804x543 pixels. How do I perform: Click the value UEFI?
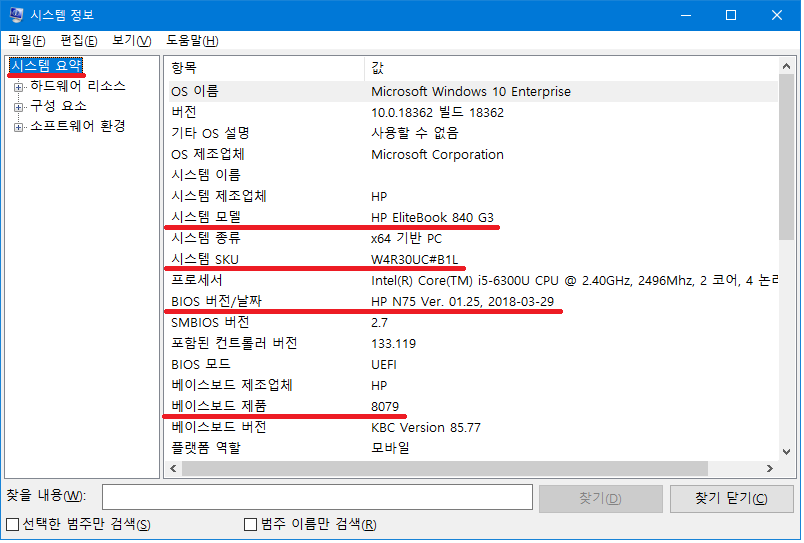384,365
